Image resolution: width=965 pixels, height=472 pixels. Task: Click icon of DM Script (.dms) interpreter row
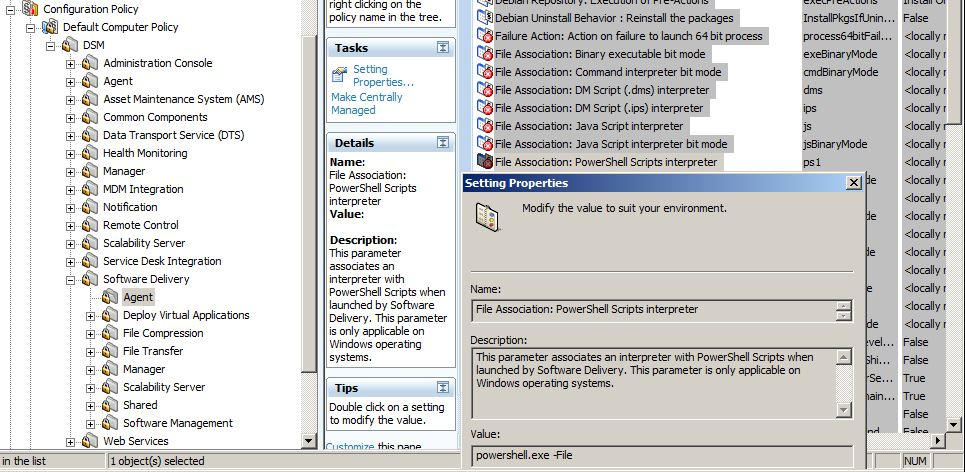485,90
